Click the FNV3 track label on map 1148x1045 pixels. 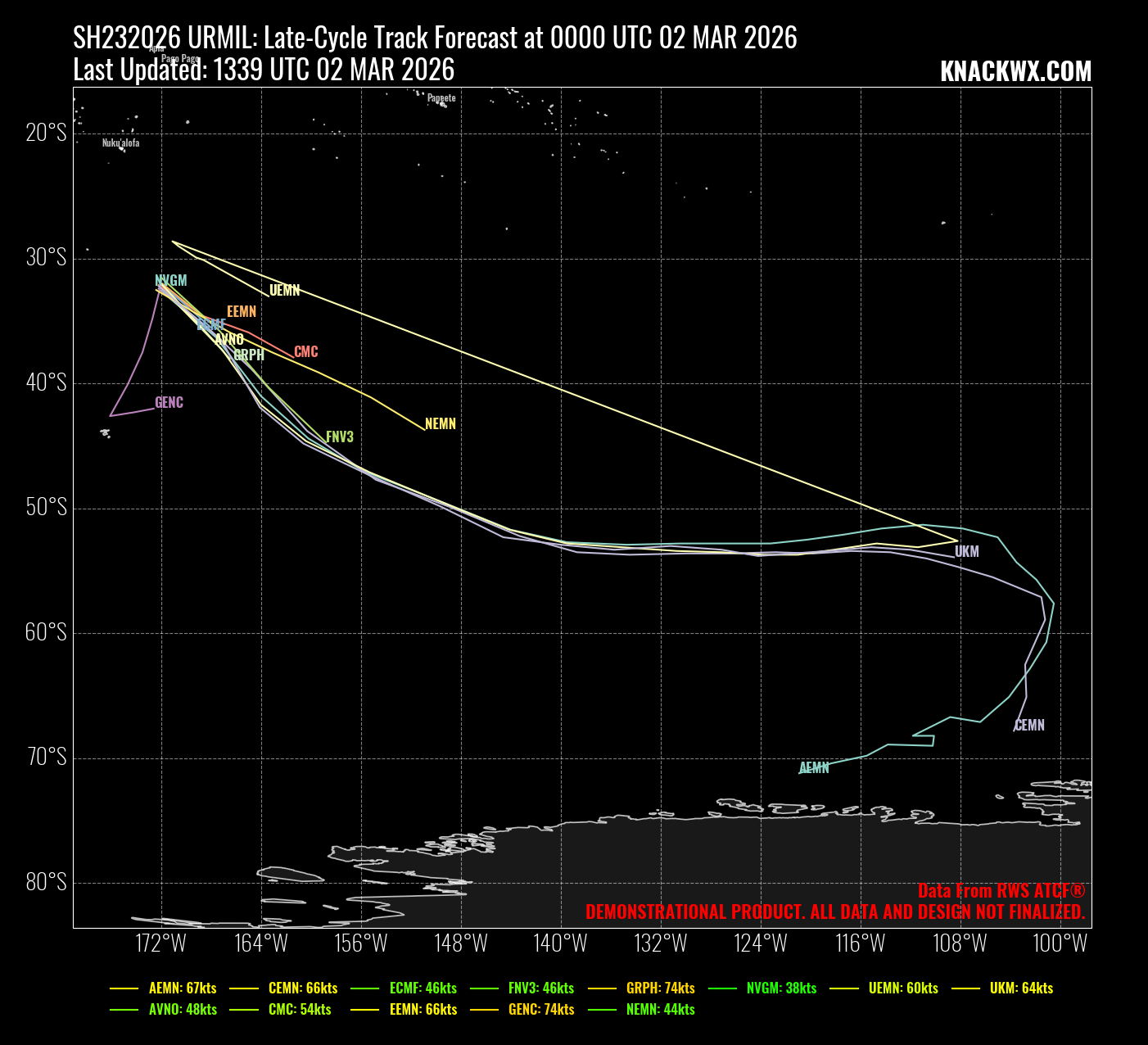click(340, 437)
